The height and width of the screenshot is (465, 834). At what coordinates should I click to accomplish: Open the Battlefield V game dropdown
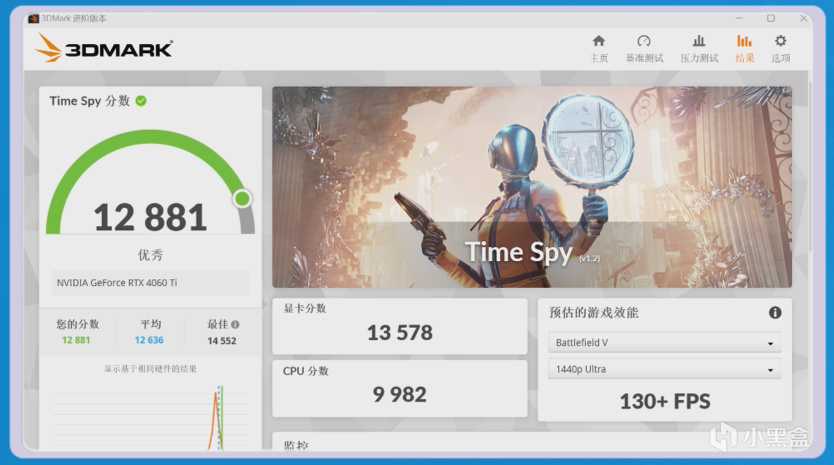pos(664,343)
